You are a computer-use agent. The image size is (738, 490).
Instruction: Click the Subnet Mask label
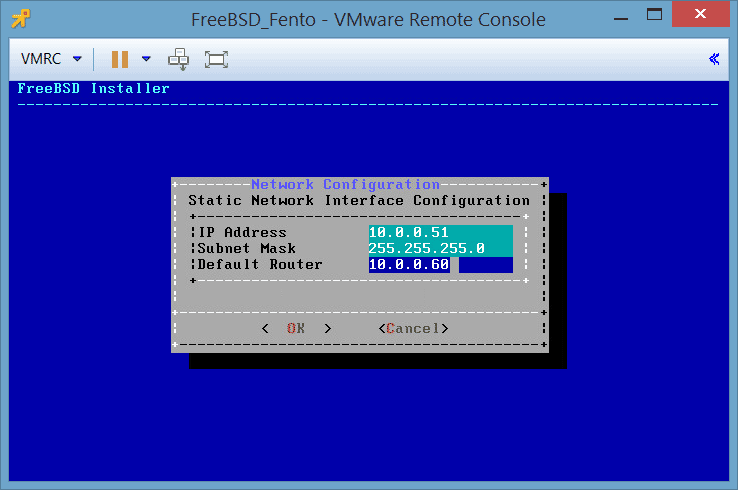pos(246,249)
